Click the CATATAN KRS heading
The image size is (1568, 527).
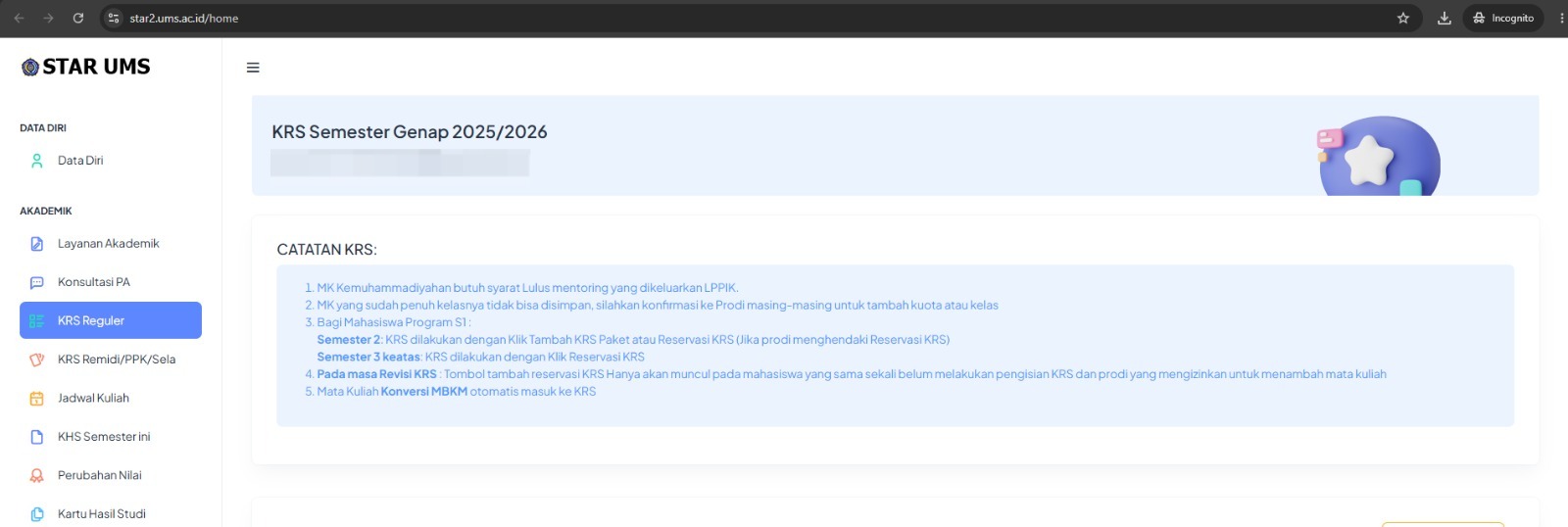[326, 250]
